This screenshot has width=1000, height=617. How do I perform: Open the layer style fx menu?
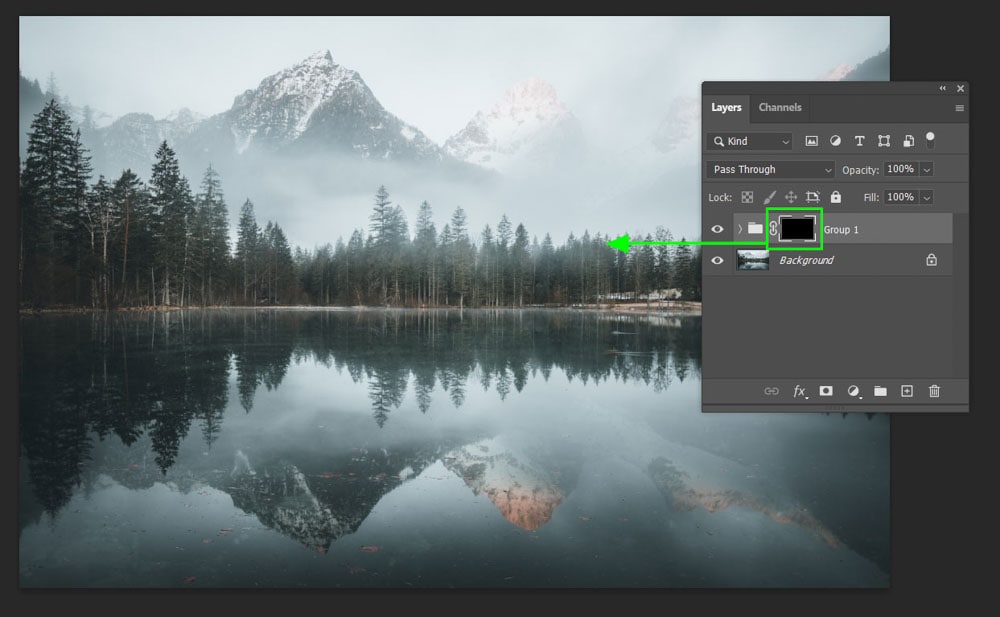pos(799,391)
